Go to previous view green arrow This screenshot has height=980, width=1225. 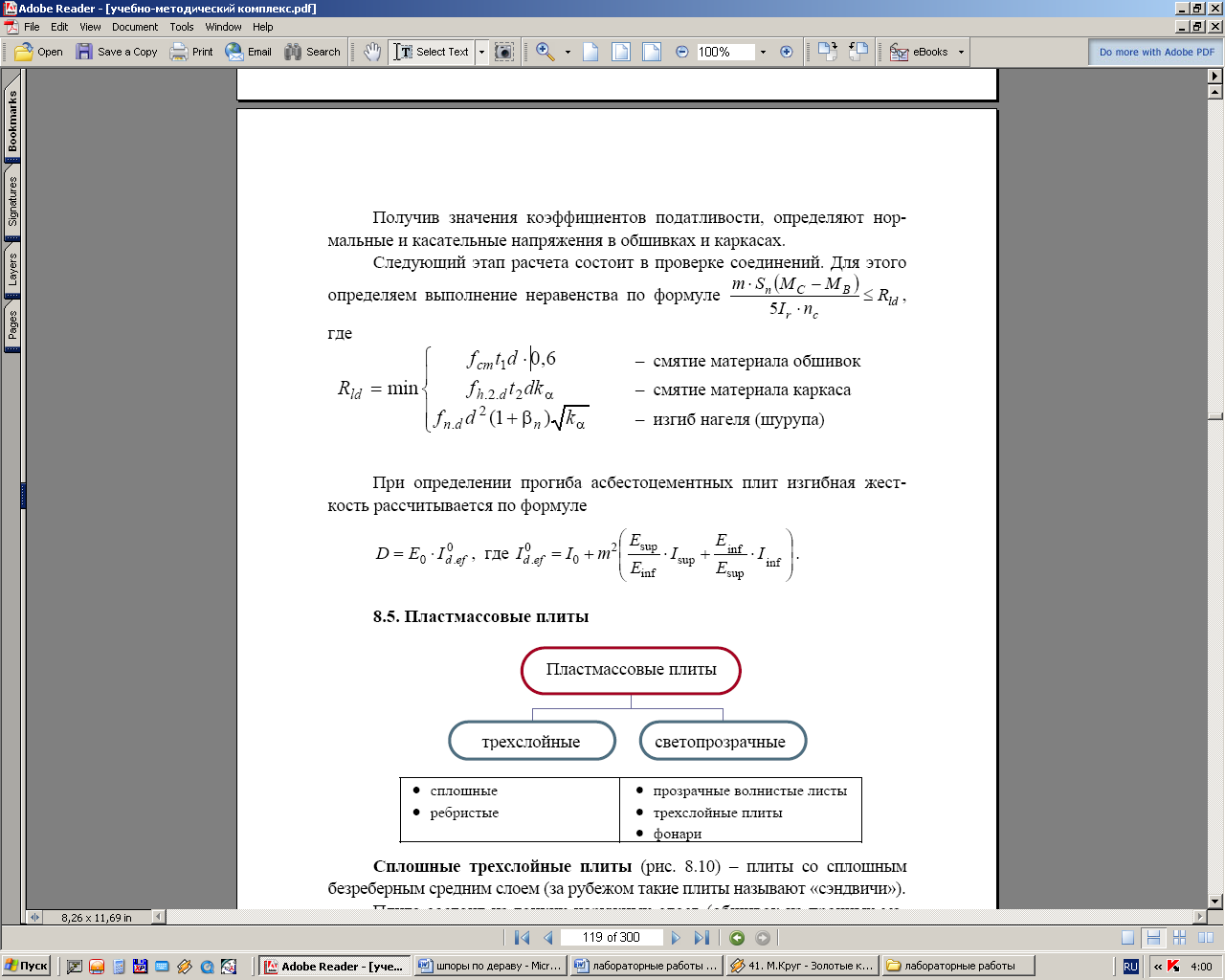(x=737, y=938)
